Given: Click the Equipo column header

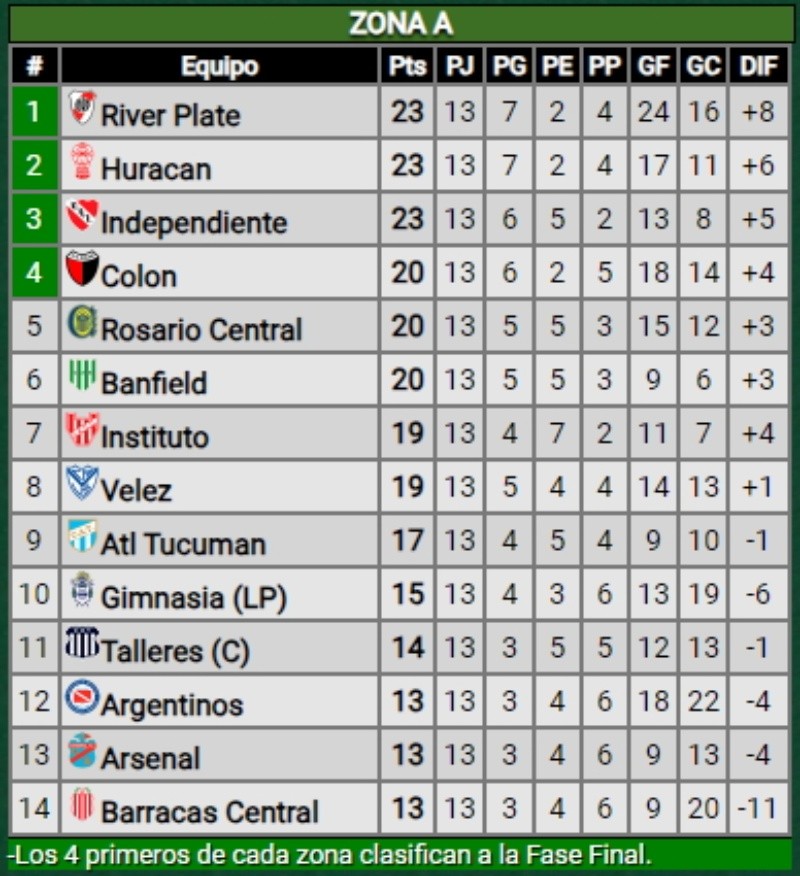Looking at the screenshot, I should (x=220, y=67).
